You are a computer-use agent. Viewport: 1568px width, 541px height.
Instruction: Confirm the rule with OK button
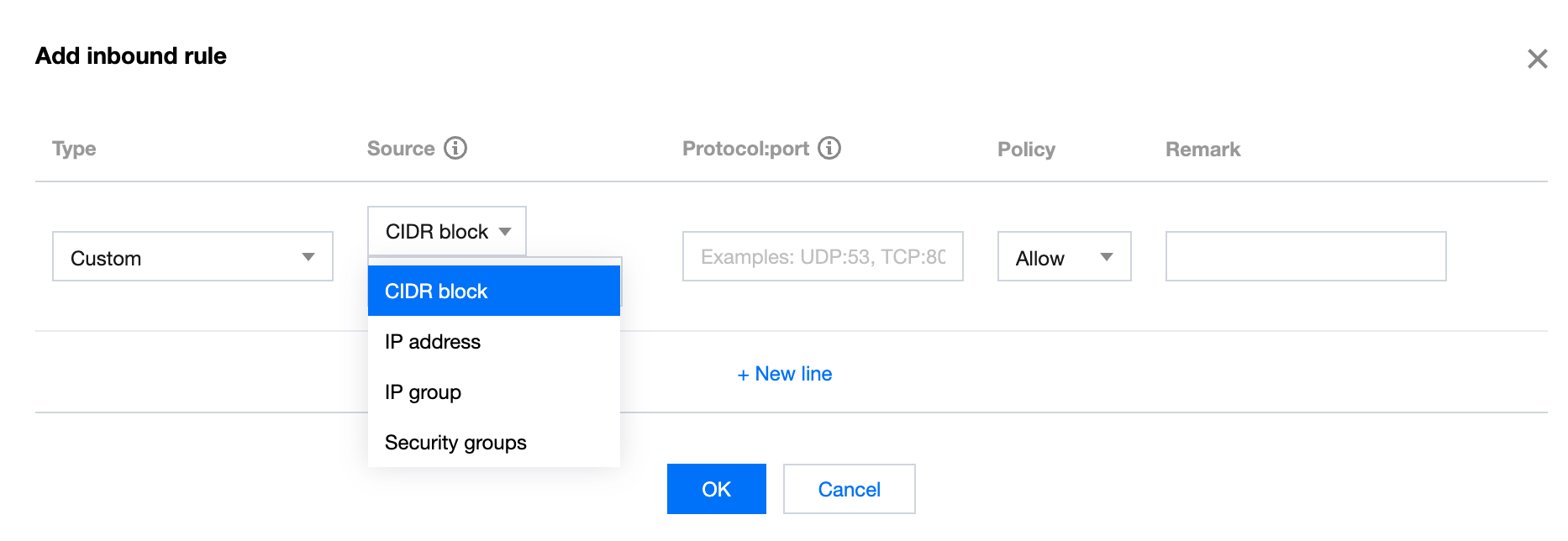[x=716, y=489]
